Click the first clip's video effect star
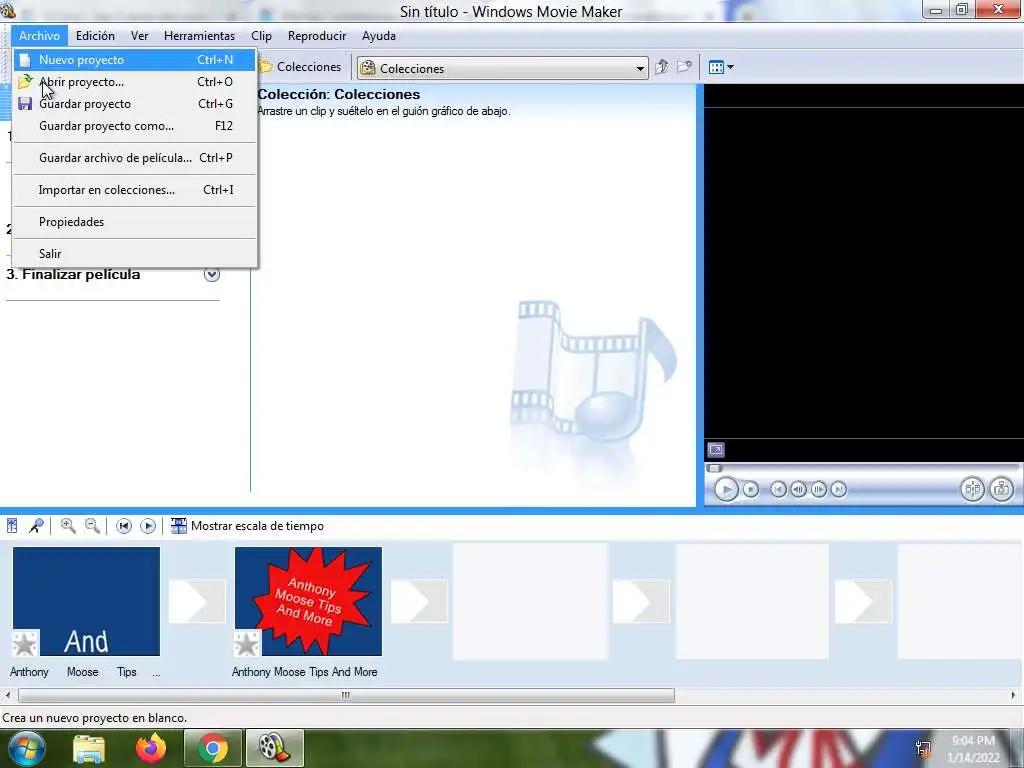The width and height of the screenshot is (1024, 768). pos(25,644)
